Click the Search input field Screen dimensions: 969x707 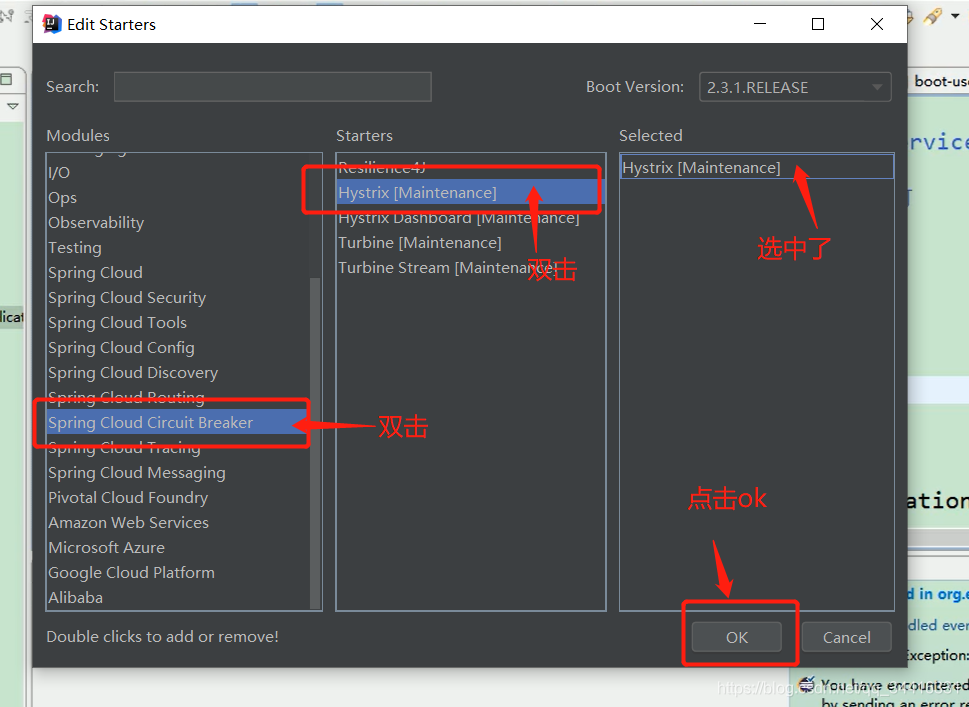click(273, 87)
